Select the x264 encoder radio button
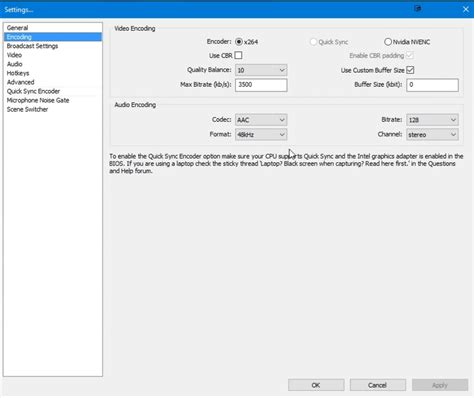The width and height of the screenshot is (474, 398). (239, 42)
